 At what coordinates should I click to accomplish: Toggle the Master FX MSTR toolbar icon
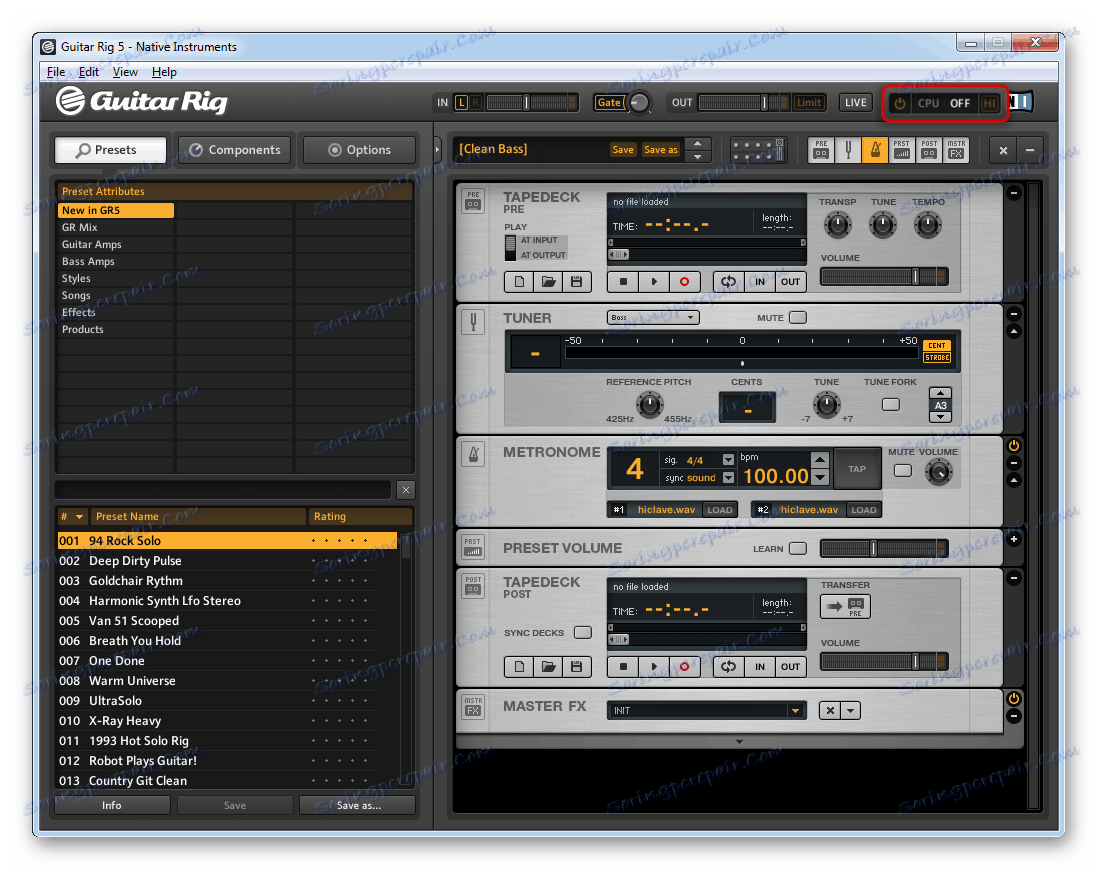point(957,150)
